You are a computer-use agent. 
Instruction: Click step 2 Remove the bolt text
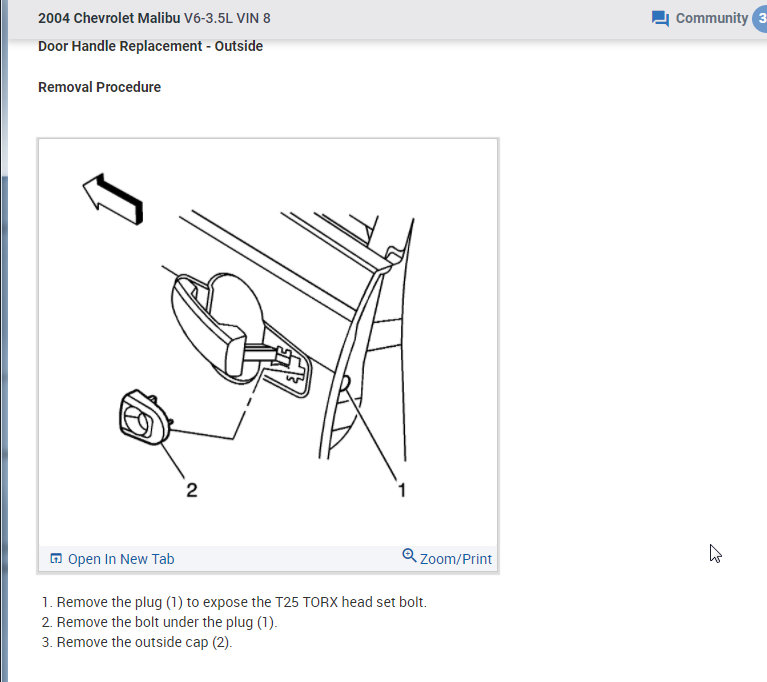click(x=159, y=622)
